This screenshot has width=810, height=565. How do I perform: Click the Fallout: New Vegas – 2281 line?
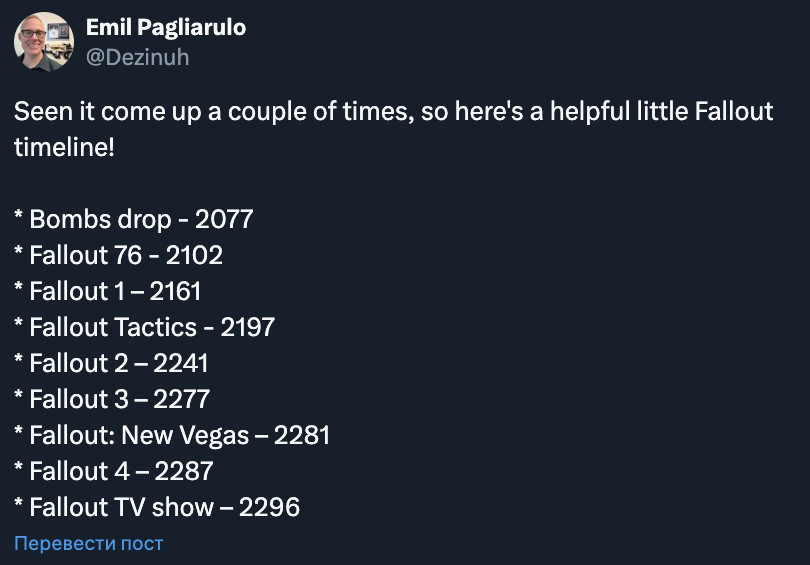coord(172,435)
